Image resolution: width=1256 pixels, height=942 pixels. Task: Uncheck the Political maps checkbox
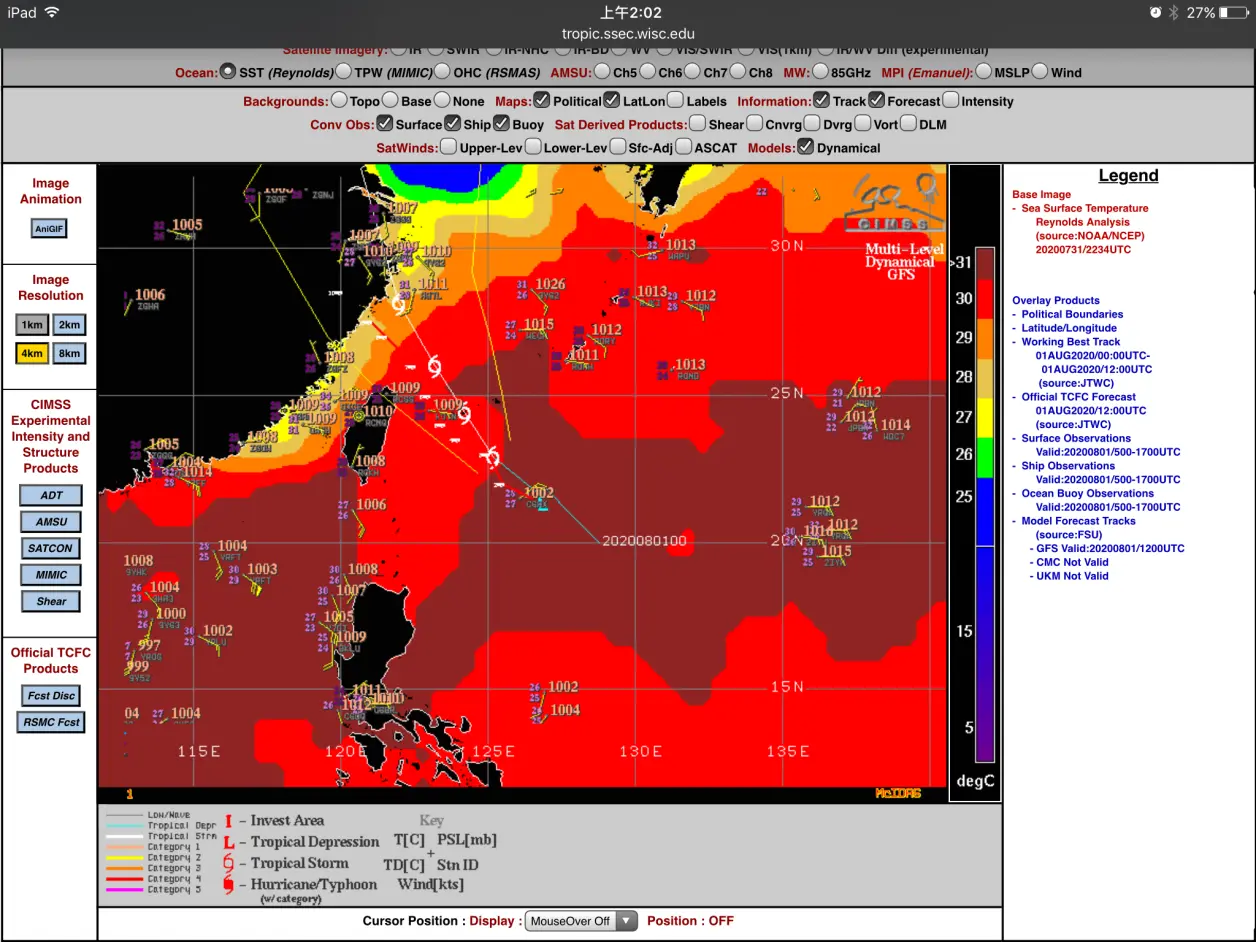[x=541, y=100]
